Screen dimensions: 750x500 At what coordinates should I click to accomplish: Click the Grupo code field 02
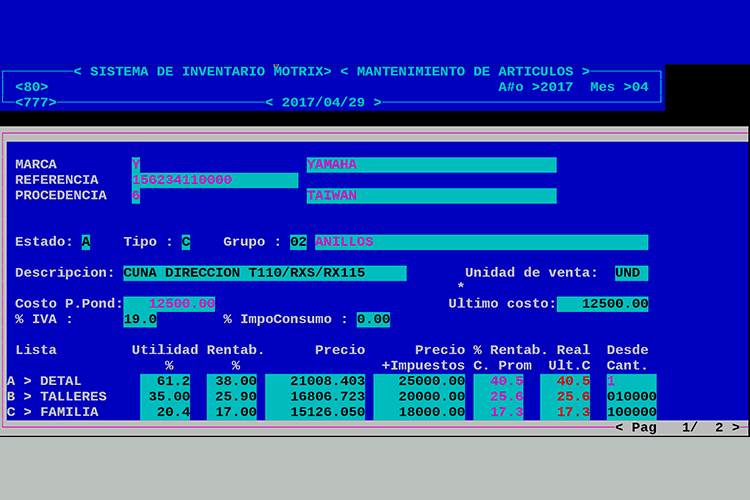[x=298, y=242]
